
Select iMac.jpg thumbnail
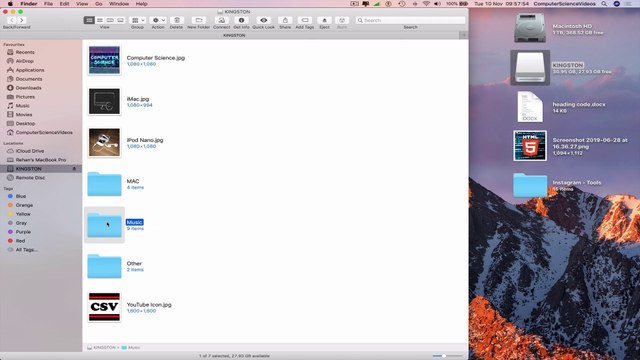(x=104, y=102)
